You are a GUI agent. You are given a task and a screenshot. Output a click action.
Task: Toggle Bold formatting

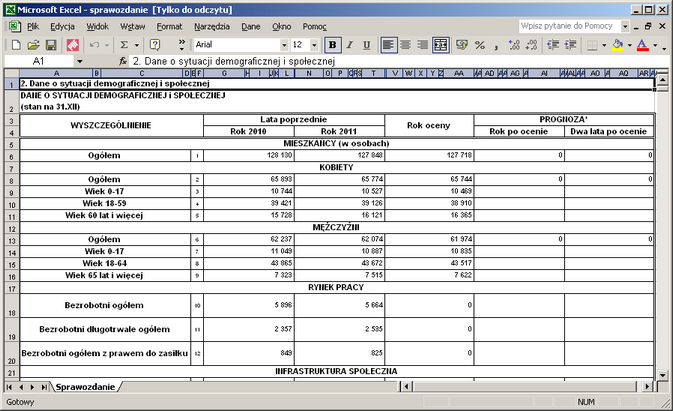click(x=333, y=45)
